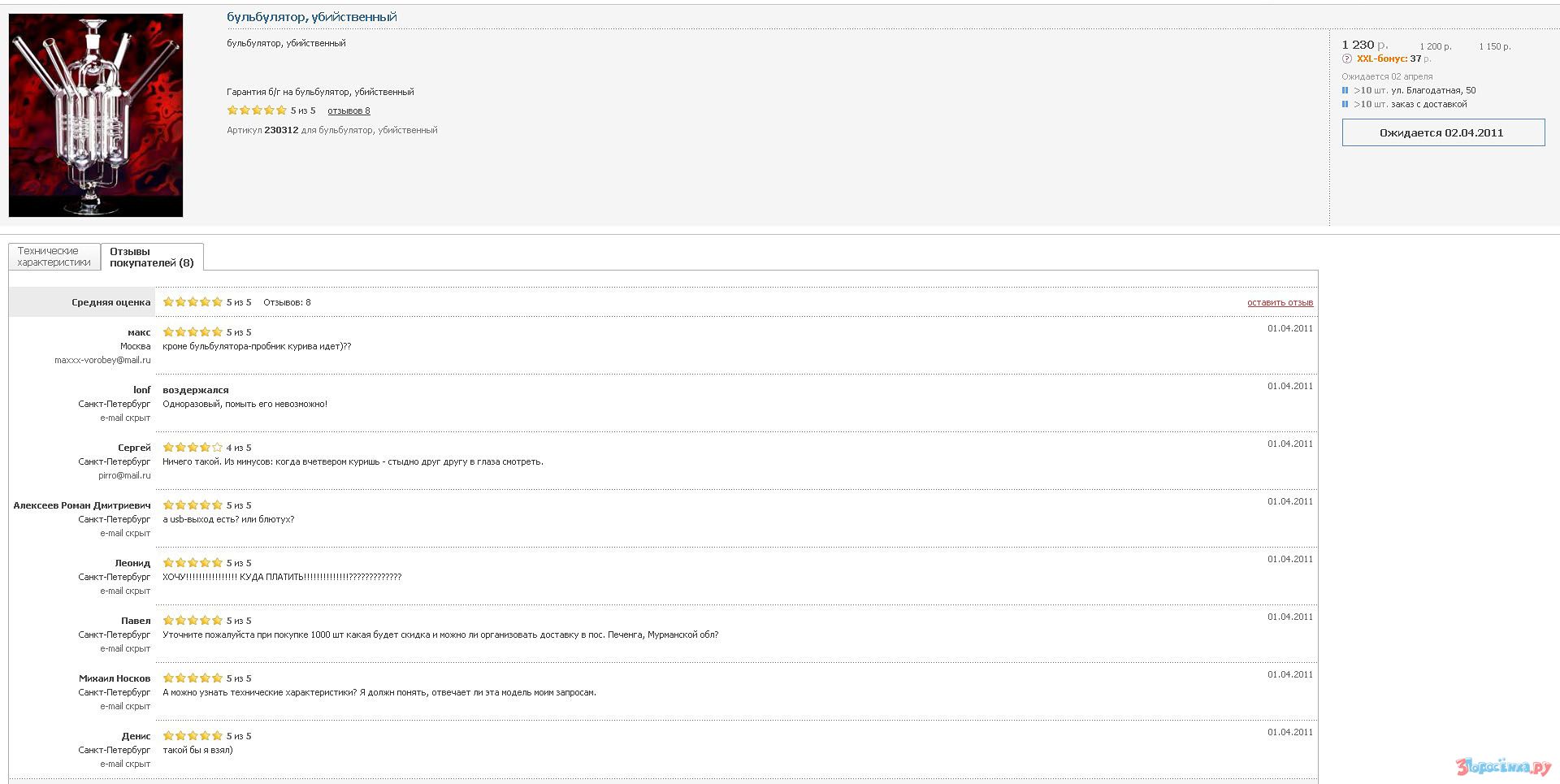Click the Средняя оценка star rating

click(193, 302)
